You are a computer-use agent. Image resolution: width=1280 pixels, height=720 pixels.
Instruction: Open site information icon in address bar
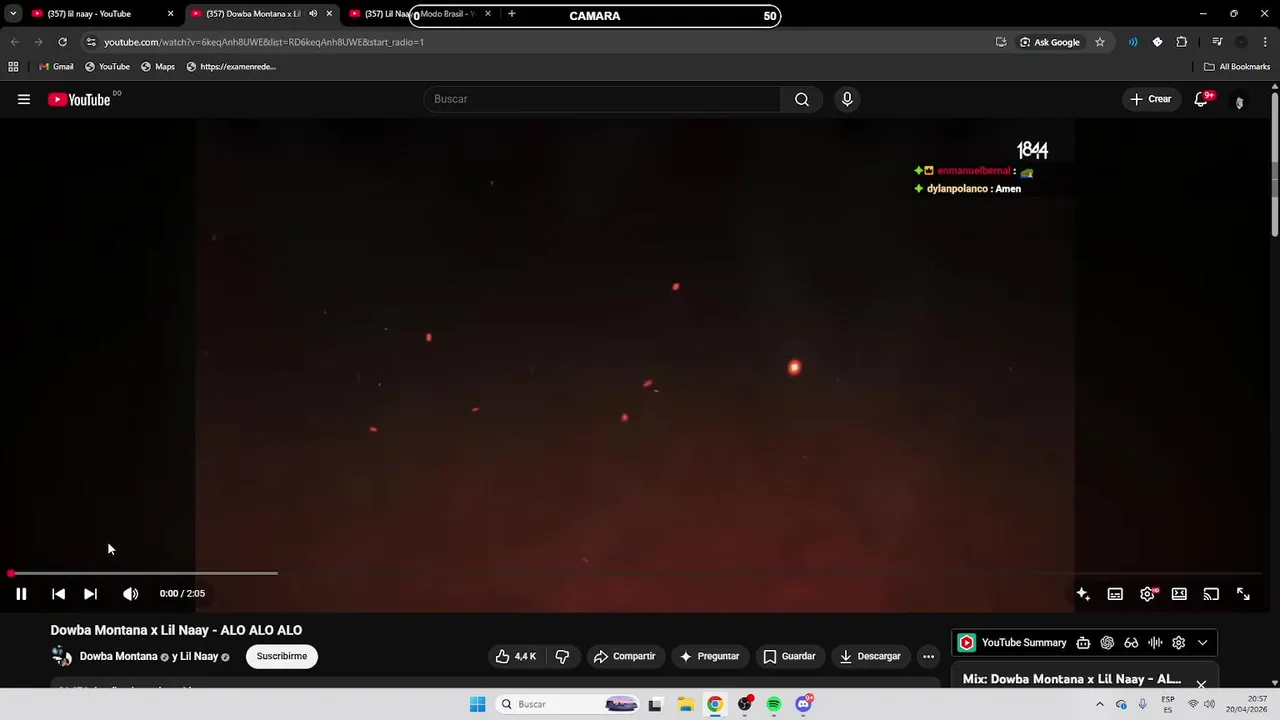(x=91, y=42)
